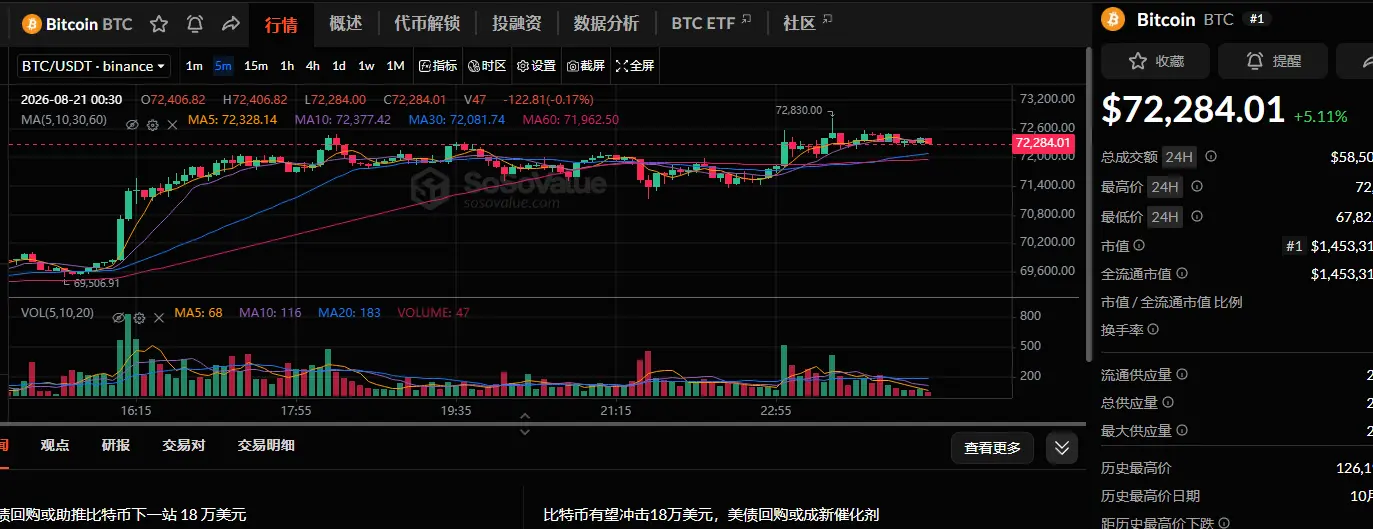Click the orange Bitcoin logo in top-left header
The width and height of the screenshot is (1373, 529).
point(31,23)
